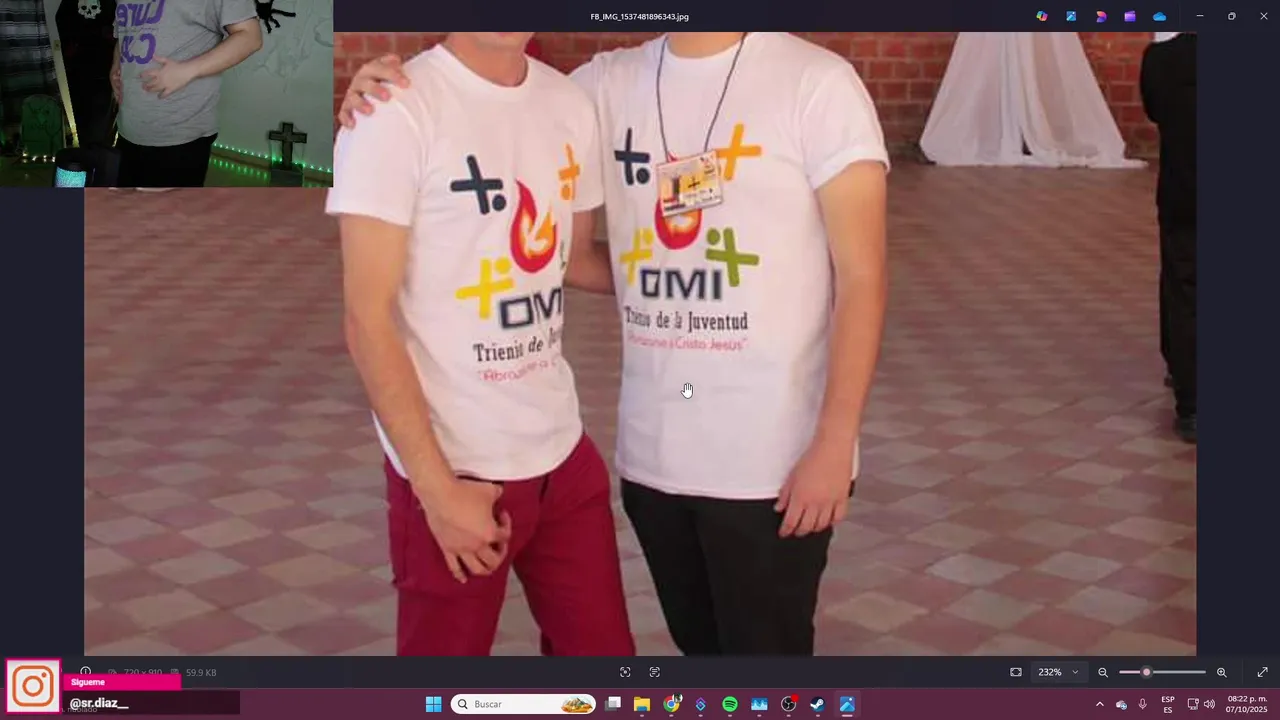Open Clipchamp from the title bar icons
The height and width of the screenshot is (720, 1280).
[1130, 16]
